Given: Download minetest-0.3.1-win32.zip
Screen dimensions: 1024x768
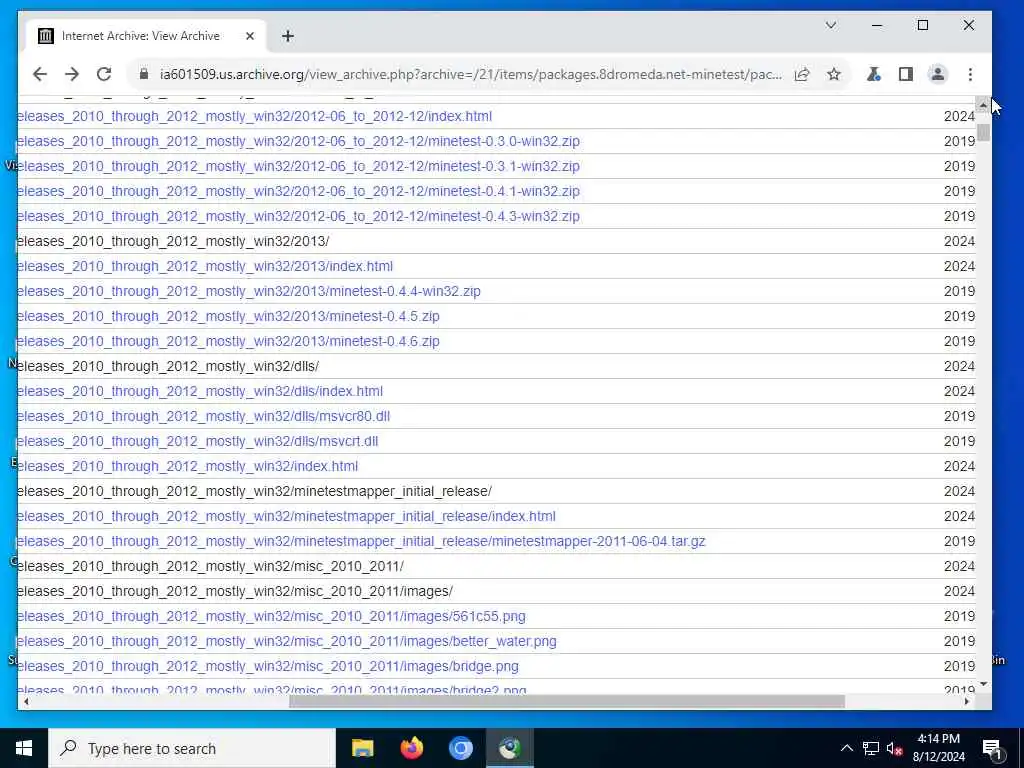Looking at the screenshot, I should click(298, 166).
